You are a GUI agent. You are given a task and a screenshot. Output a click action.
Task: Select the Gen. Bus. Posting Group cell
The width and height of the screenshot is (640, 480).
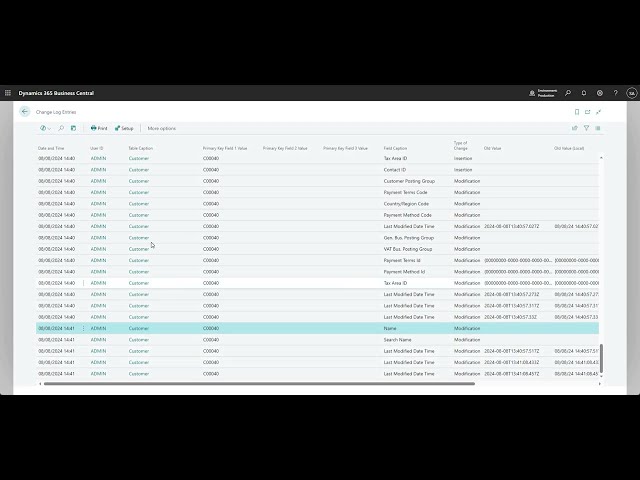[409, 238]
